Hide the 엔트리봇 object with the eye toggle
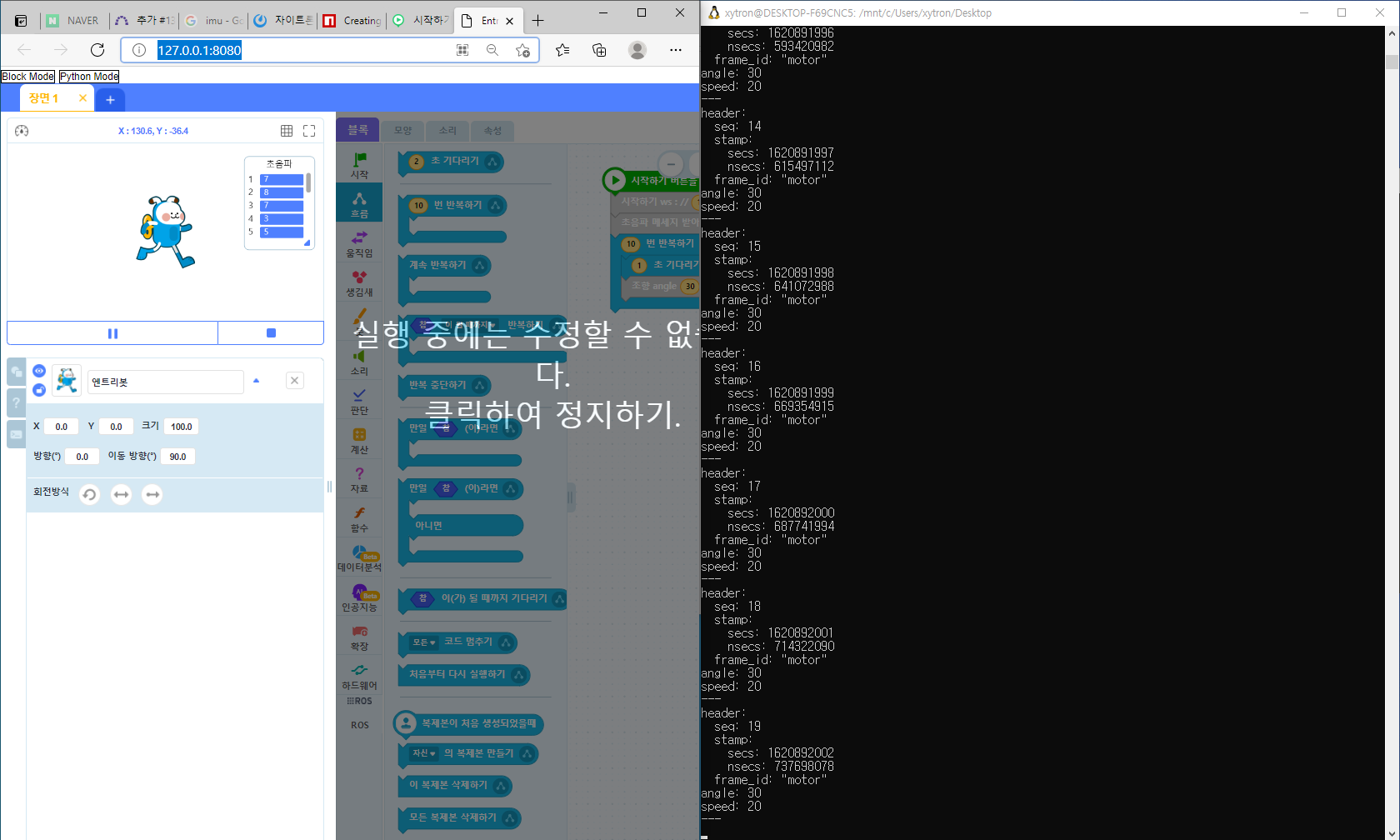 click(x=38, y=370)
